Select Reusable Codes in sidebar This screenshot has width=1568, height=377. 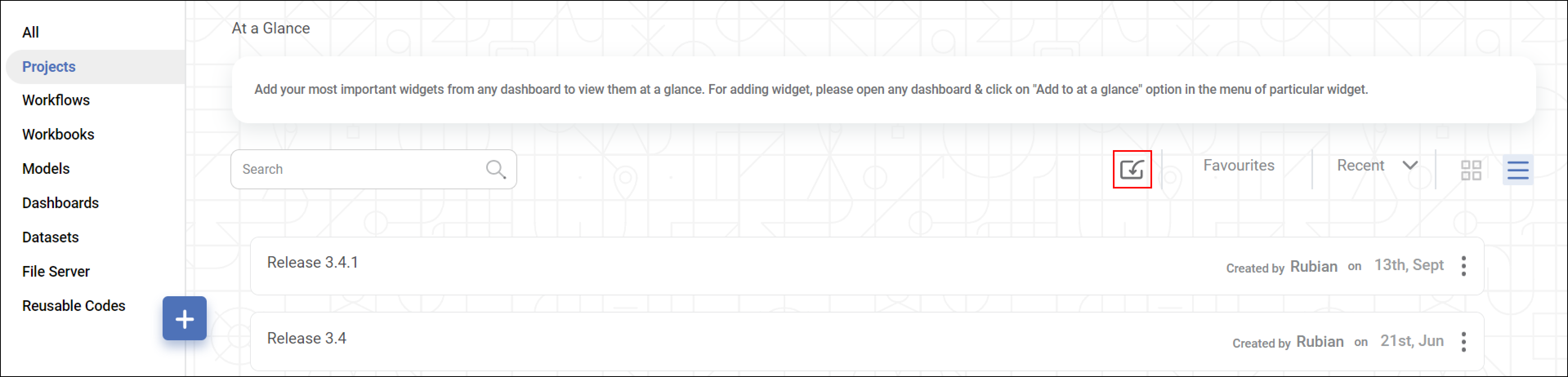[x=74, y=306]
